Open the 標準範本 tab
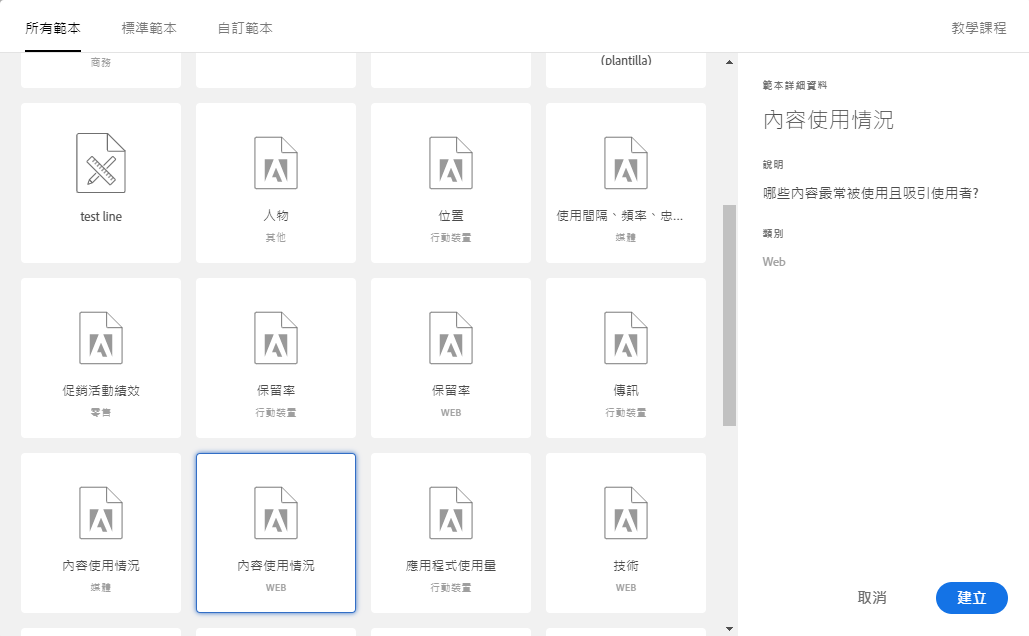The height and width of the screenshot is (636, 1029). coord(149,28)
